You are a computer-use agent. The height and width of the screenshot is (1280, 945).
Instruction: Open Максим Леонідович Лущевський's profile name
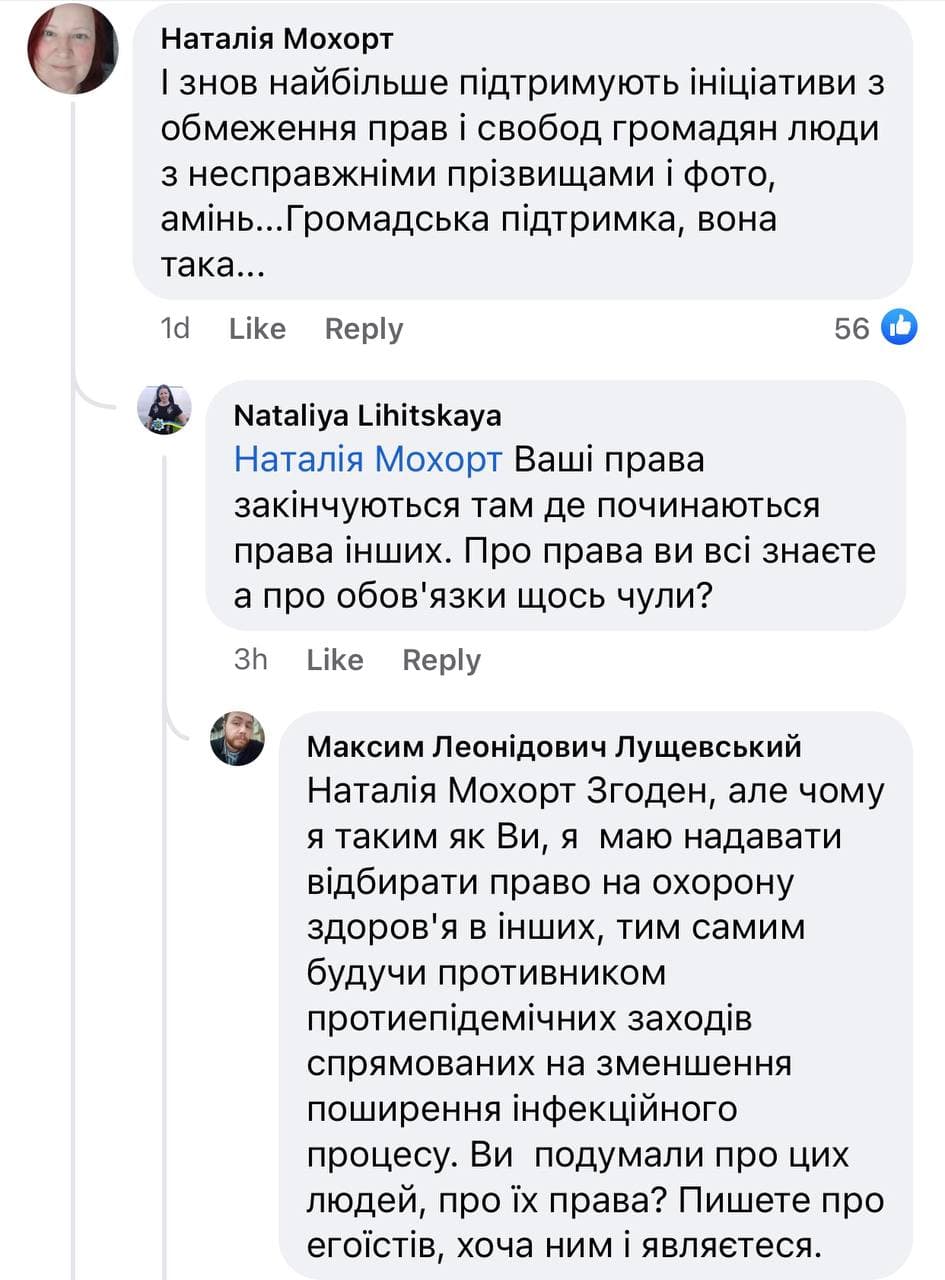tap(554, 746)
